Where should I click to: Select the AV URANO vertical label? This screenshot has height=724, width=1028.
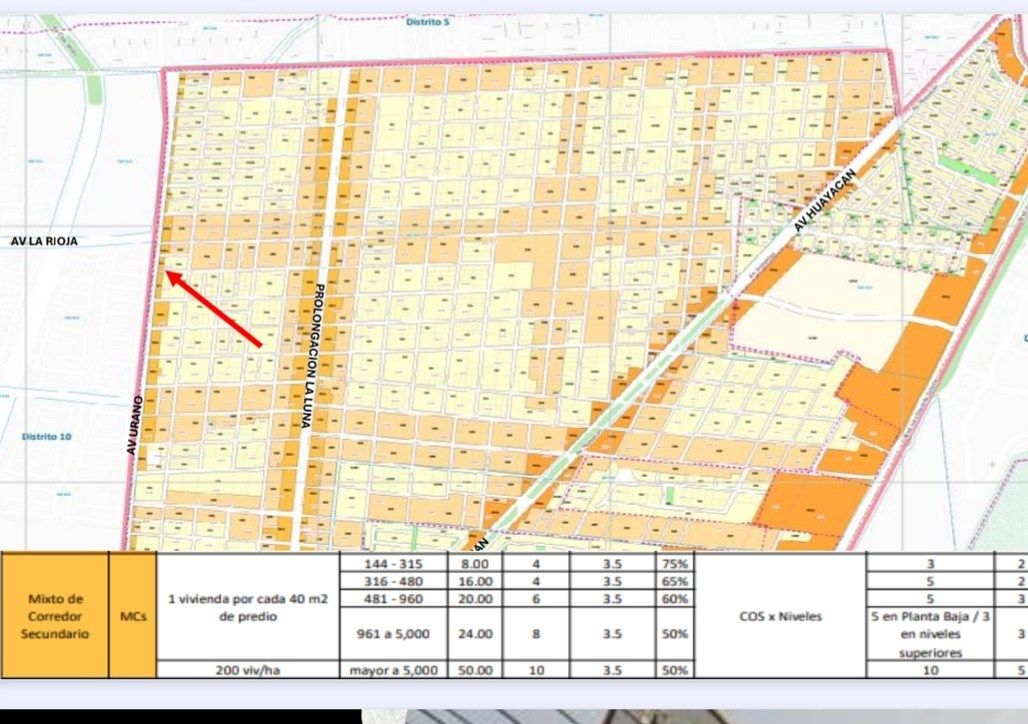tap(133, 425)
